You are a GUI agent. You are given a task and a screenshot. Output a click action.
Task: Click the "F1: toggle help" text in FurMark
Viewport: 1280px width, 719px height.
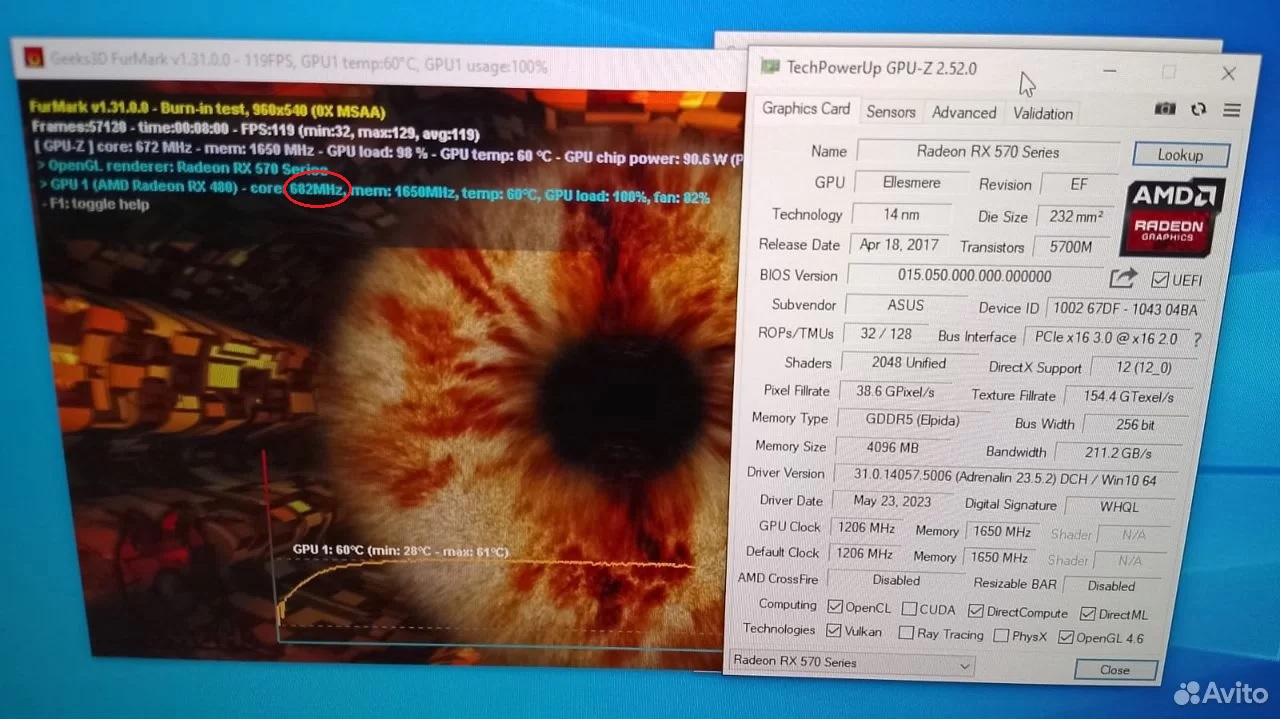point(97,204)
